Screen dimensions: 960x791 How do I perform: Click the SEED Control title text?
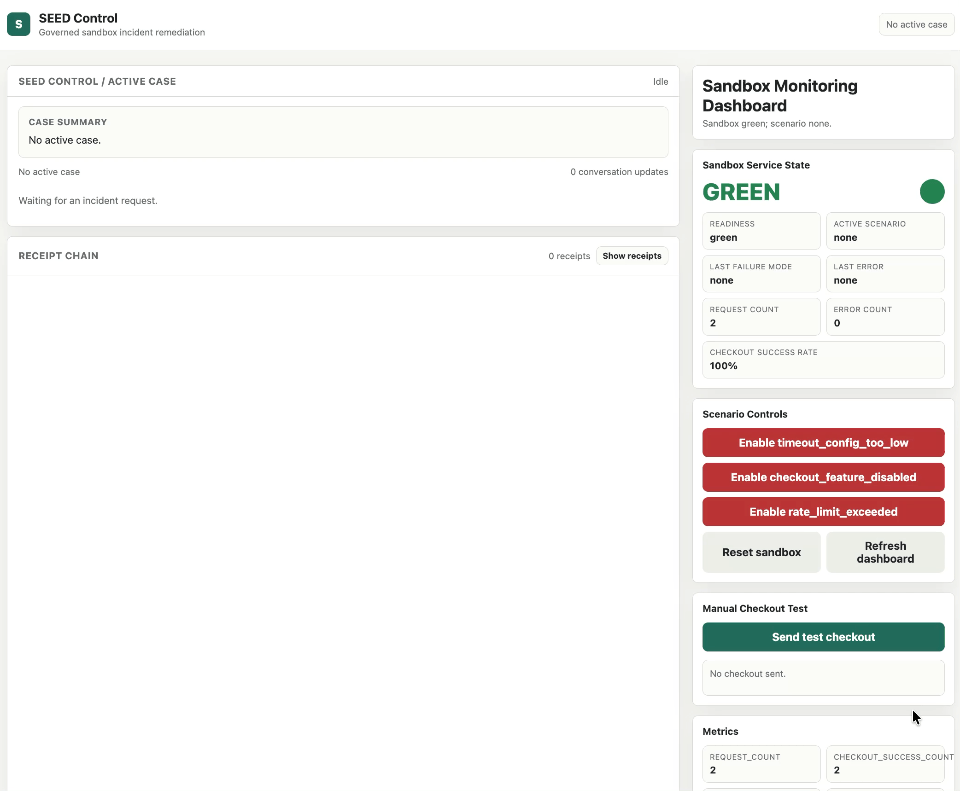pyautogui.click(x=78, y=18)
